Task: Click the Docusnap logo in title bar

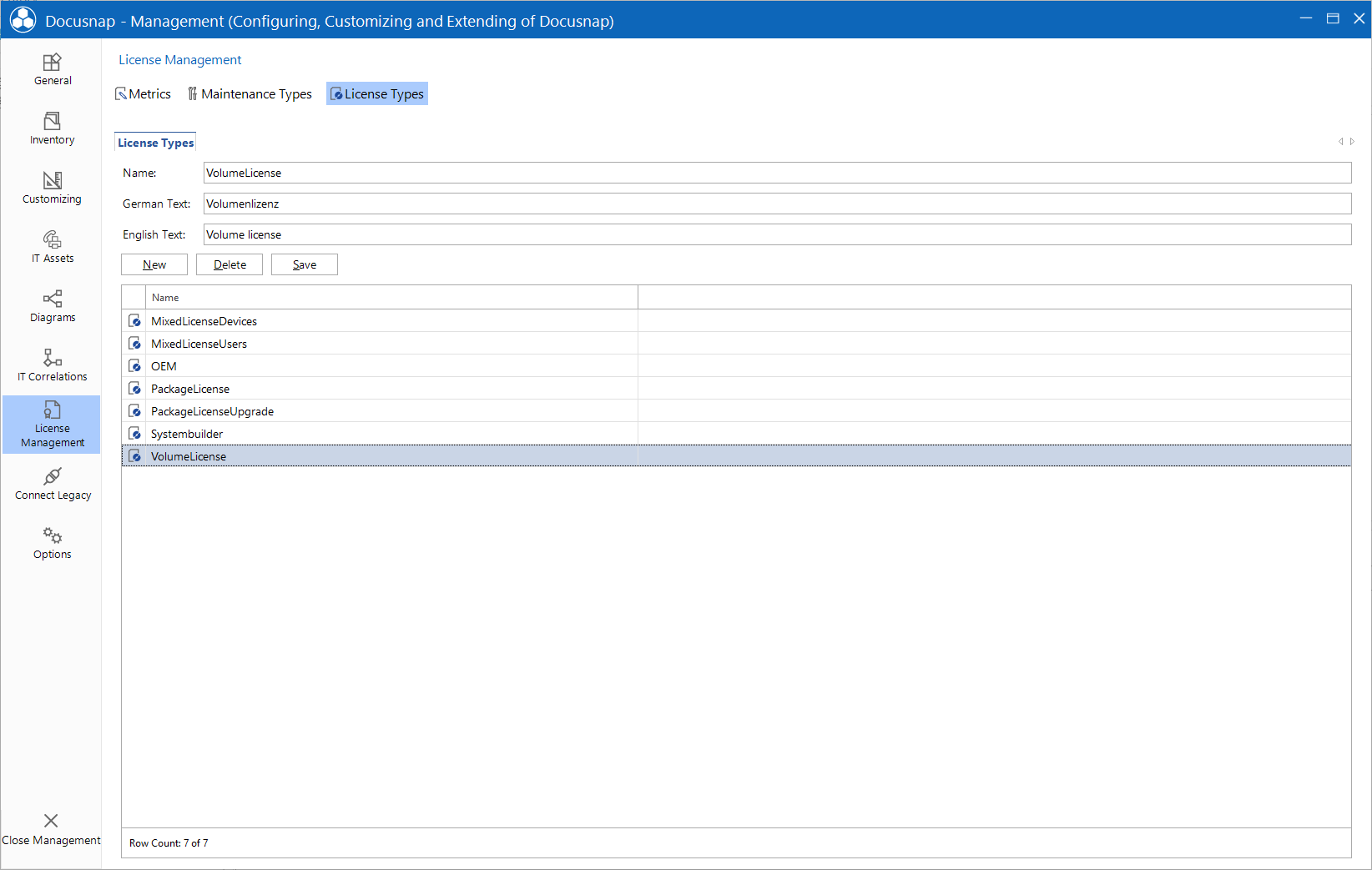Action: coord(23,20)
